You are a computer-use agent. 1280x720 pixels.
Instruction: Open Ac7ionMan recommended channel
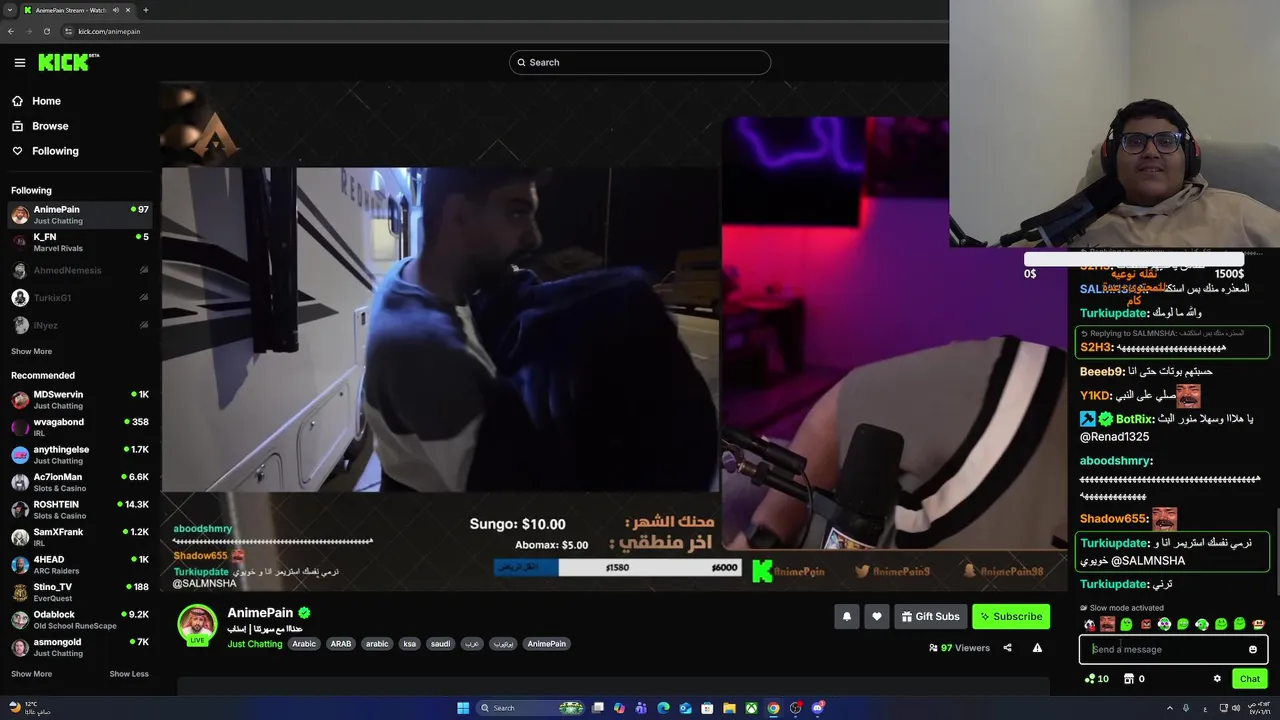[x=79, y=482]
